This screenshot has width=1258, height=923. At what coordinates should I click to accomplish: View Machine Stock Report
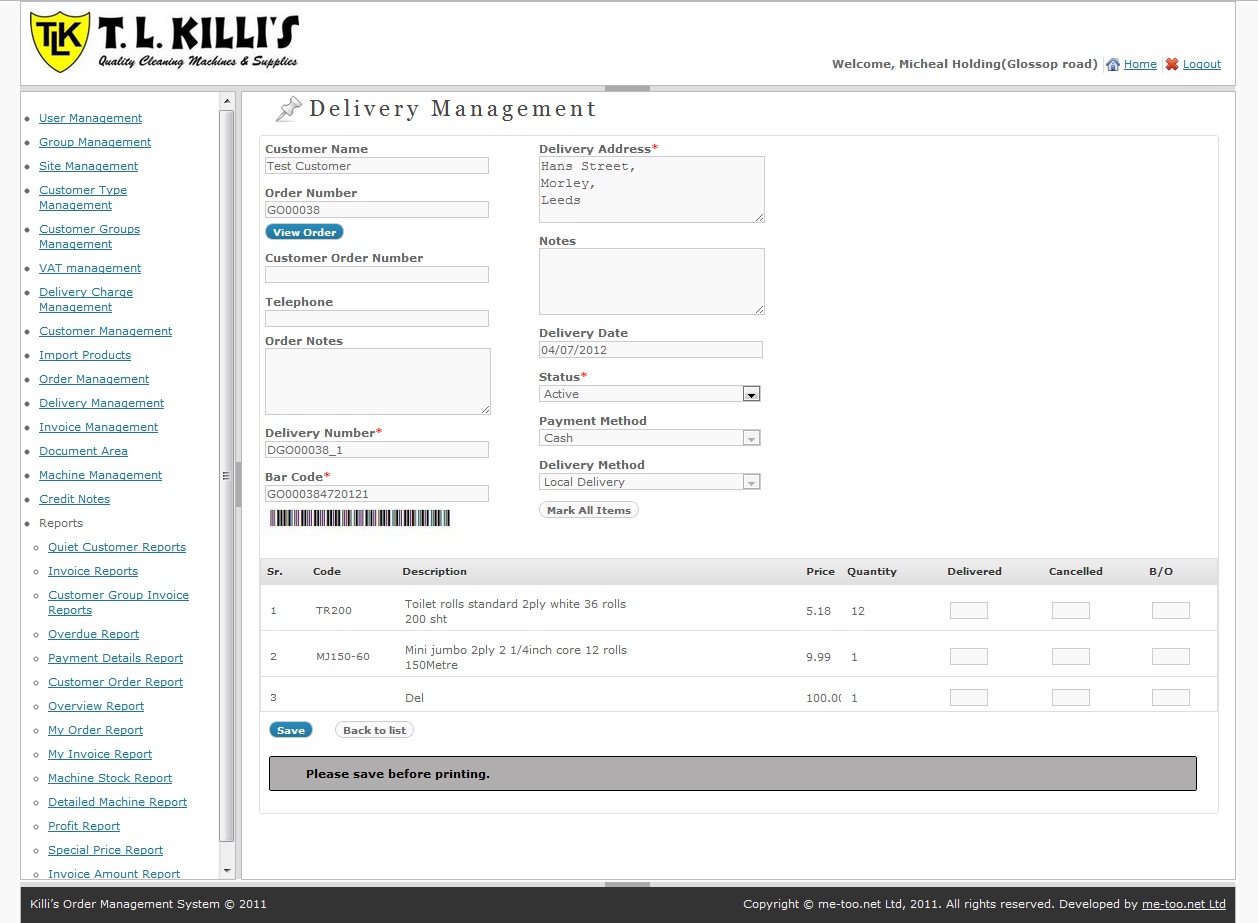(110, 778)
